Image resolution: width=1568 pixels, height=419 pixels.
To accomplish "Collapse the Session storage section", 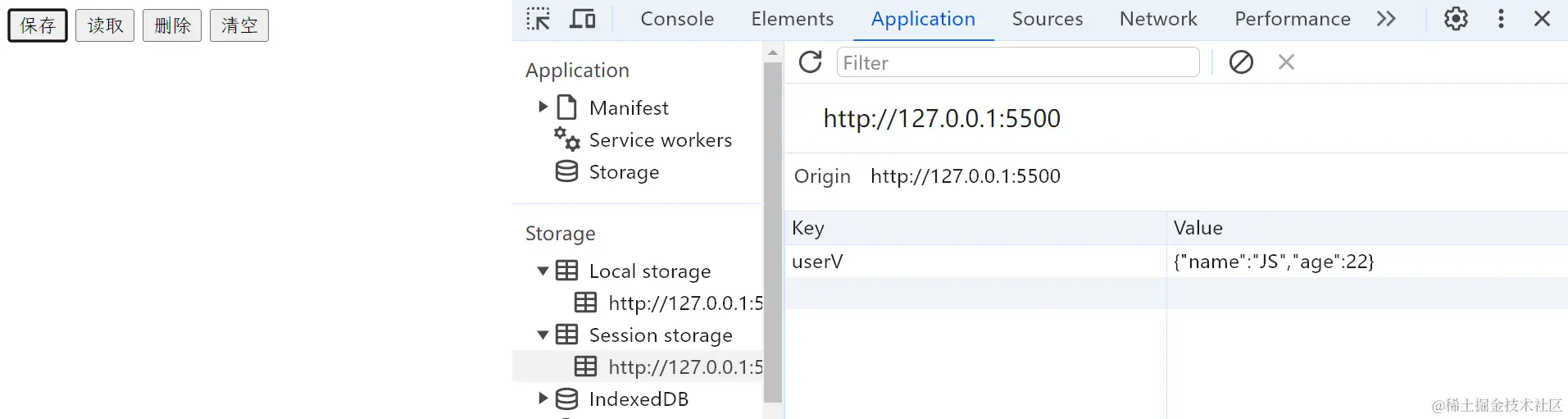I will pyautogui.click(x=543, y=335).
